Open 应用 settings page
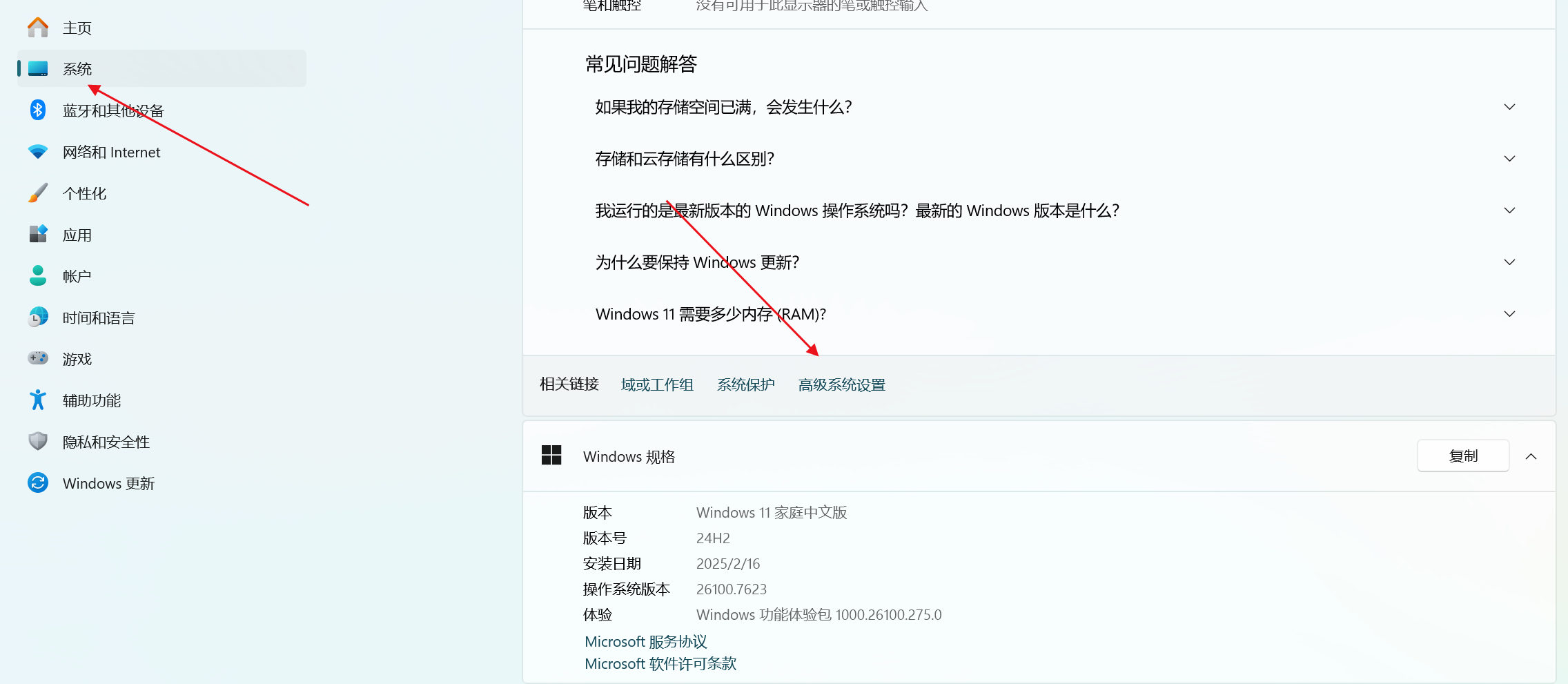The width and height of the screenshot is (1568, 684). (161, 235)
